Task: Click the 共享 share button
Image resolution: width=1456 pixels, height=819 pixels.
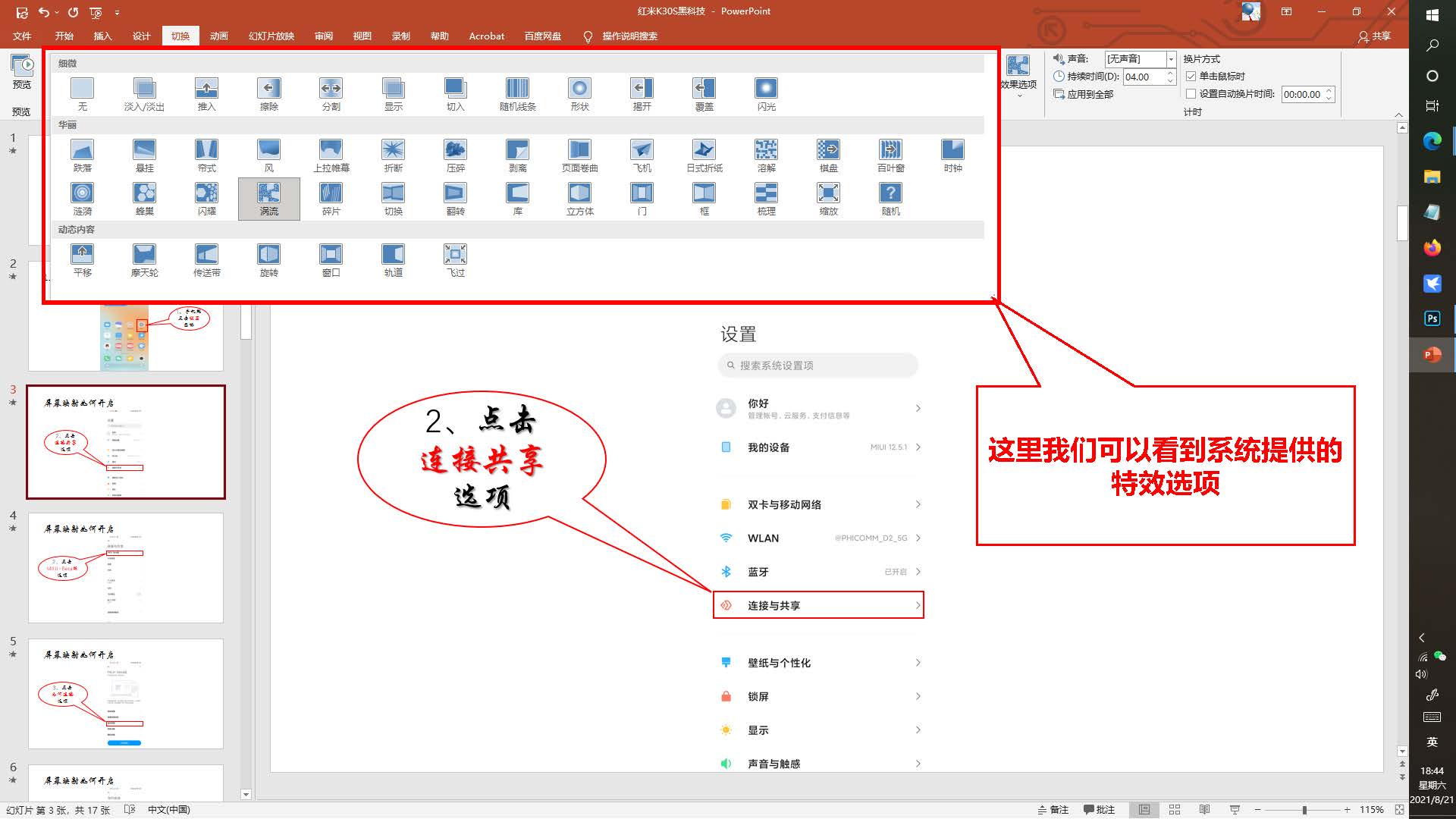Action: tap(1374, 36)
